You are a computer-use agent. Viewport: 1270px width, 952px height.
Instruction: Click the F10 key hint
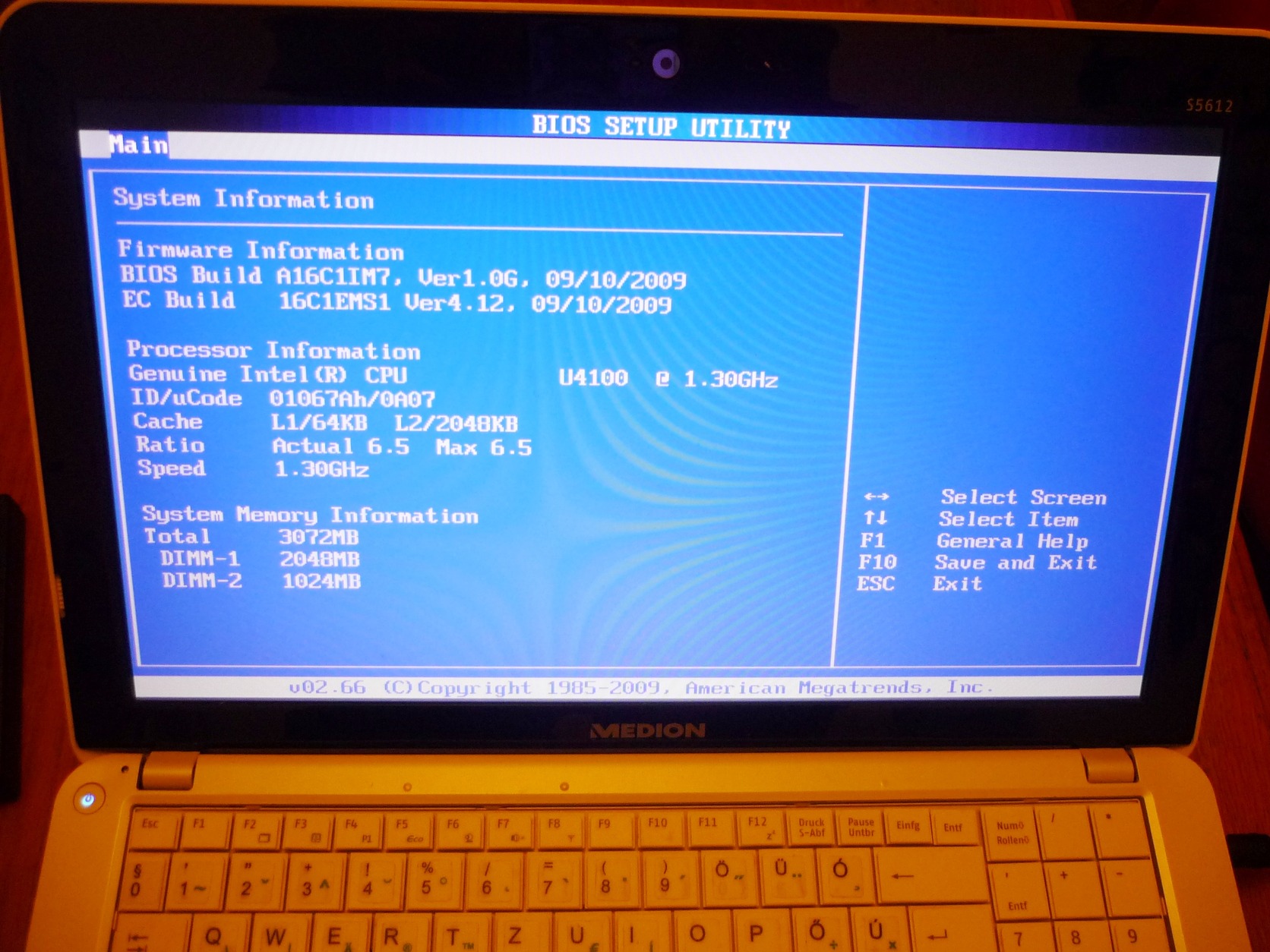tap(877, 562)
